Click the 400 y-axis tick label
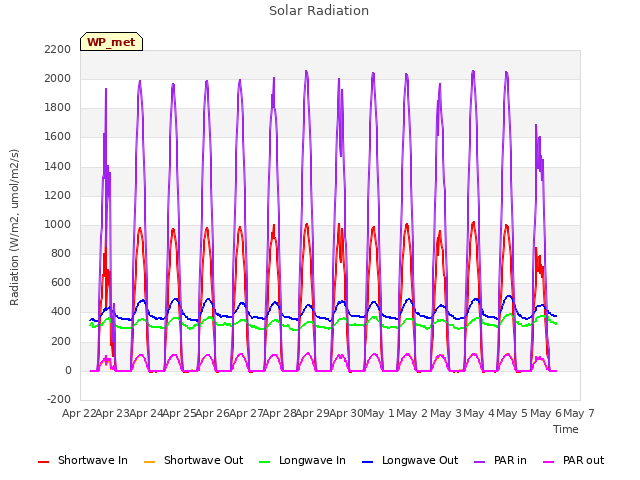 click(x=60, y=312)
